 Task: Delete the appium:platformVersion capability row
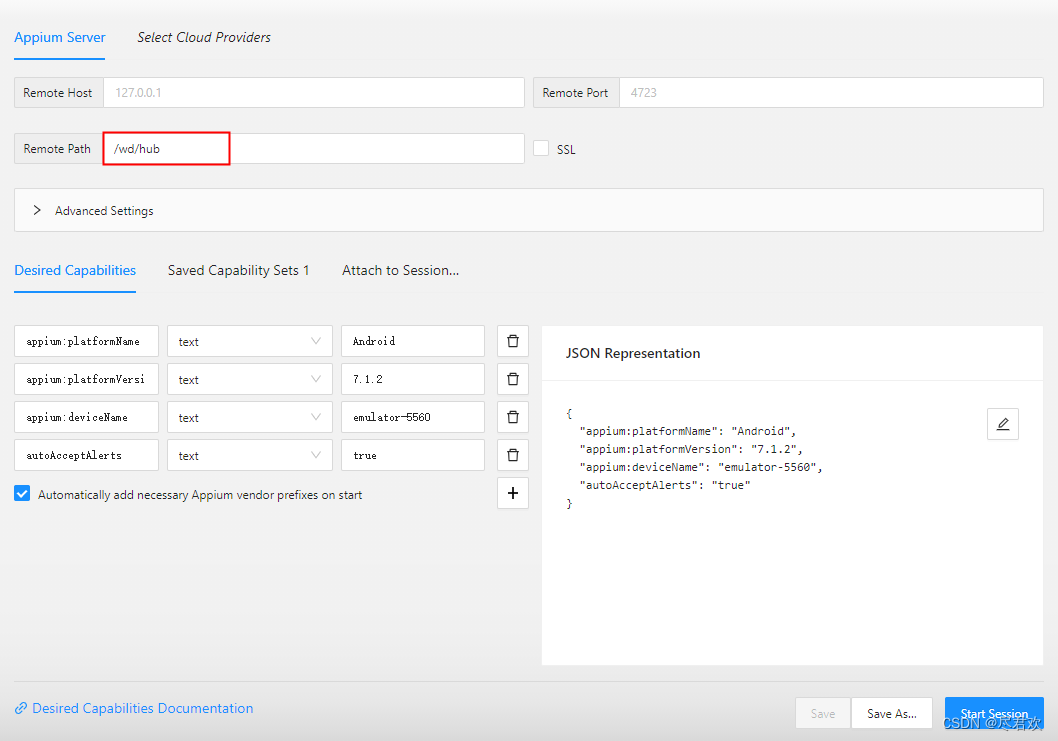pyautogui.click(x=513, y=379)
